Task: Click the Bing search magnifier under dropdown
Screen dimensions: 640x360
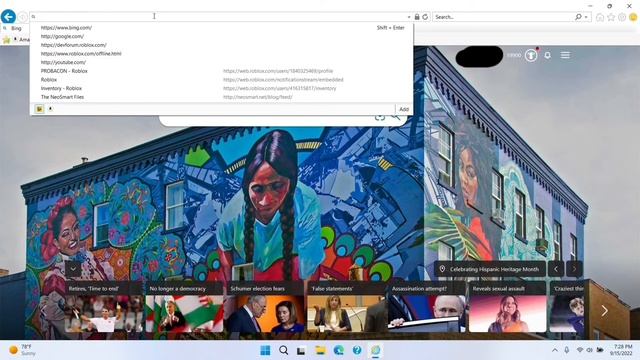Action: (x=395, y=117)
